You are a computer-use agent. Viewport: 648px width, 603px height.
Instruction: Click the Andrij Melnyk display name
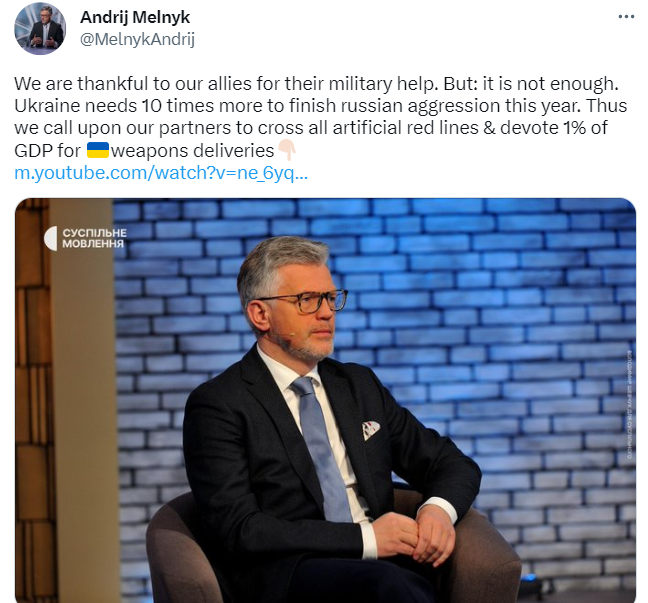coord(135,17)
